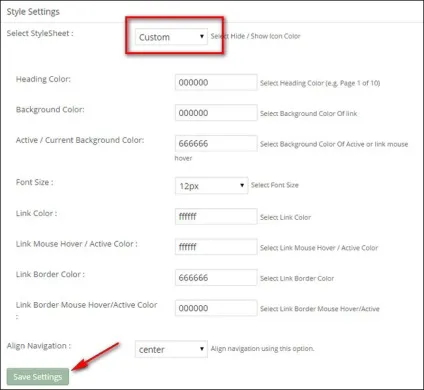Click the 'Select Background Color Of link' hint
This screenshot has height=390, width=424.
[309, 114]
